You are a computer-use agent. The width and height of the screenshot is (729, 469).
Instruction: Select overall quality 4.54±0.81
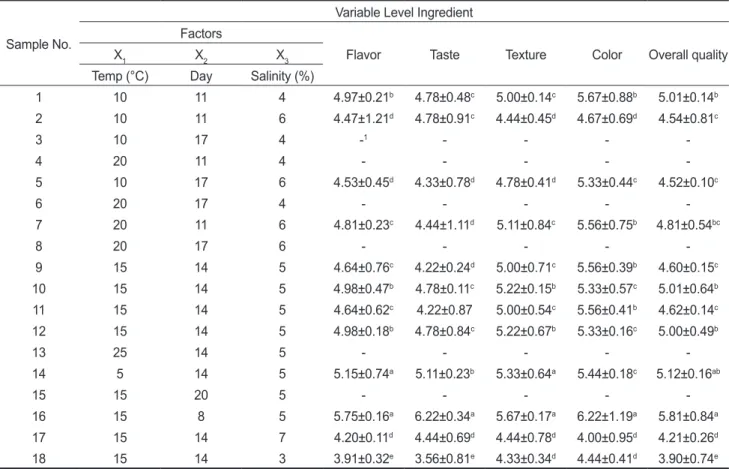tap(688, 119)
